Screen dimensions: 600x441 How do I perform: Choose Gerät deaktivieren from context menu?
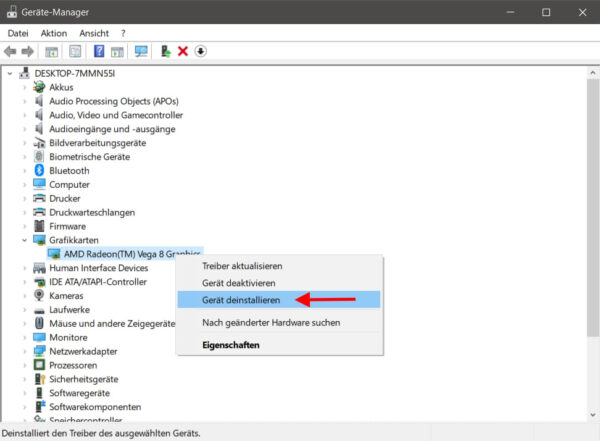coord(279,283)
